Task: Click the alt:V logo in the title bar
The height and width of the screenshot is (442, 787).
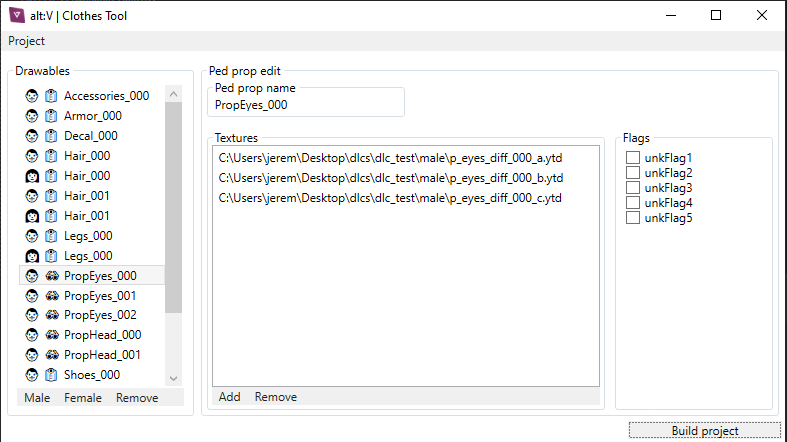Action: (x=17, y=16)
